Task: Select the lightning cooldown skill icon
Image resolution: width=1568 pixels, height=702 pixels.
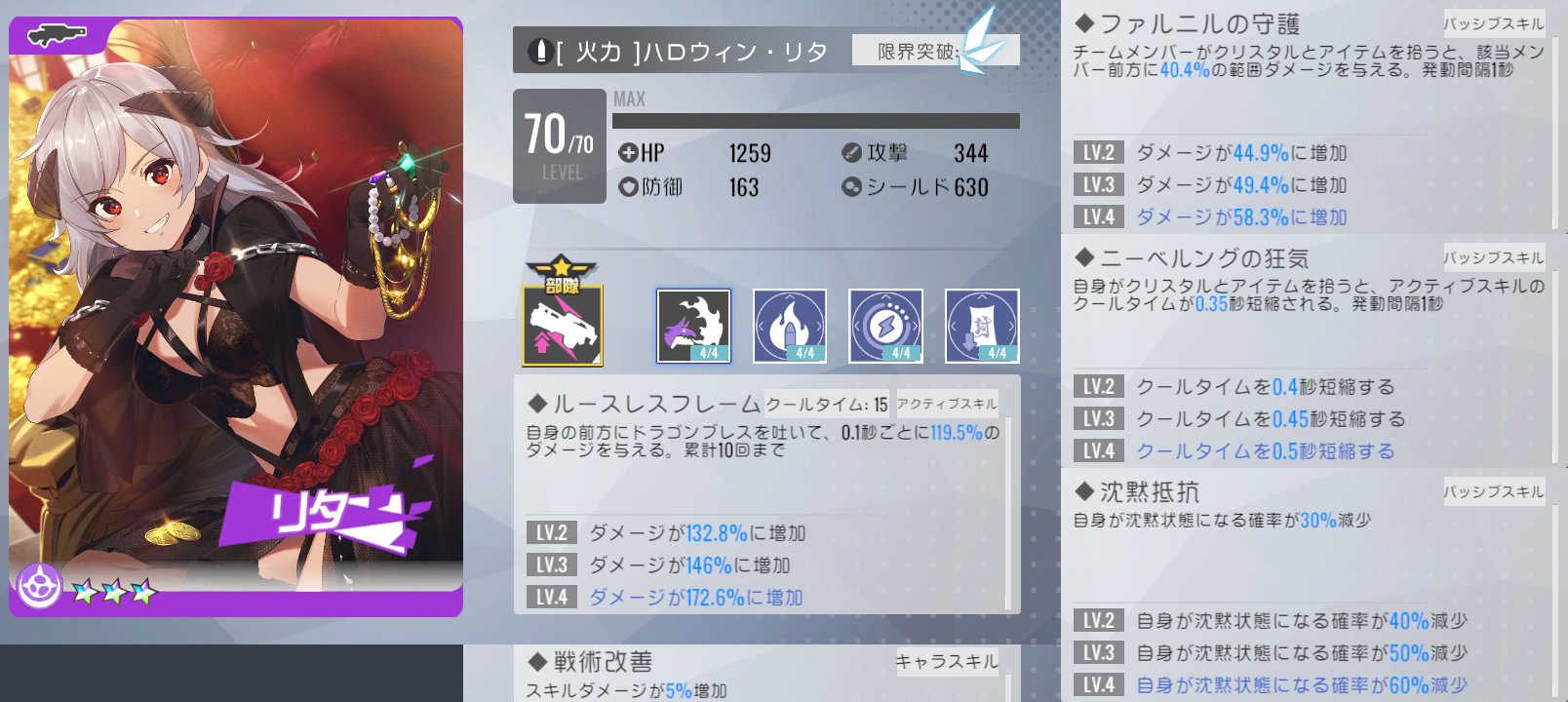Action: point(885,326)
